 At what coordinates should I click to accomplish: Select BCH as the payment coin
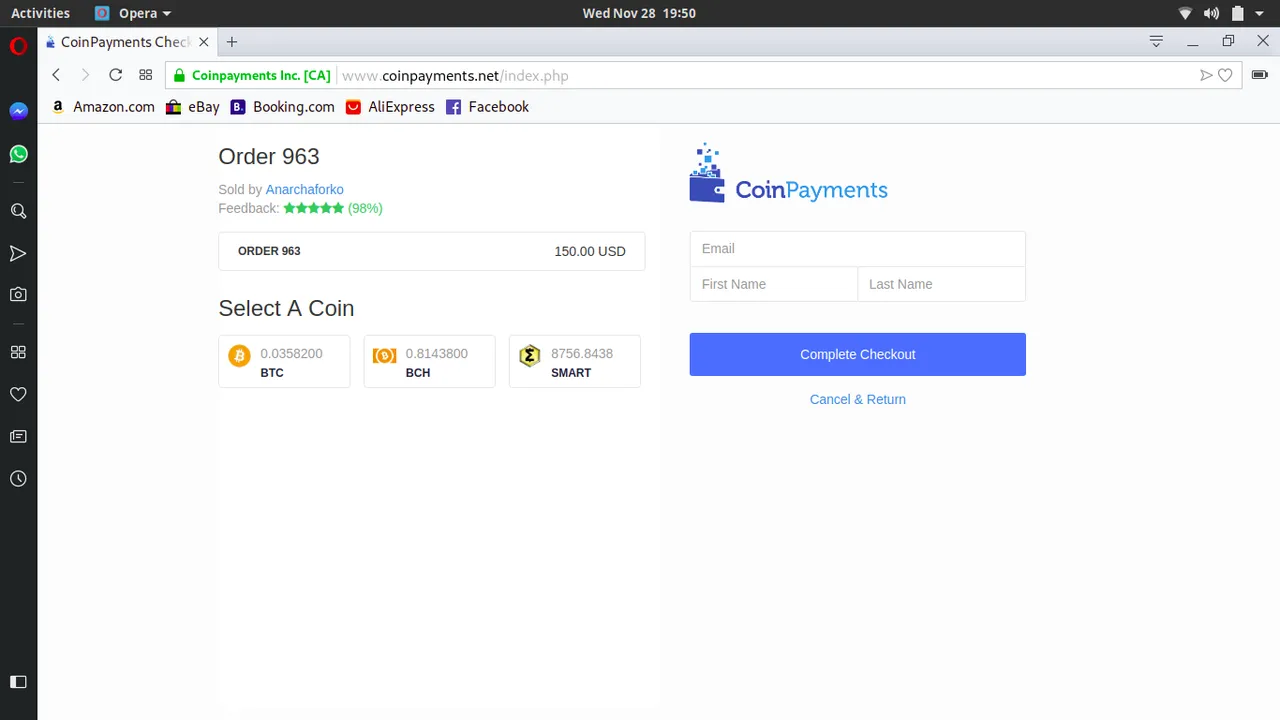429,361
